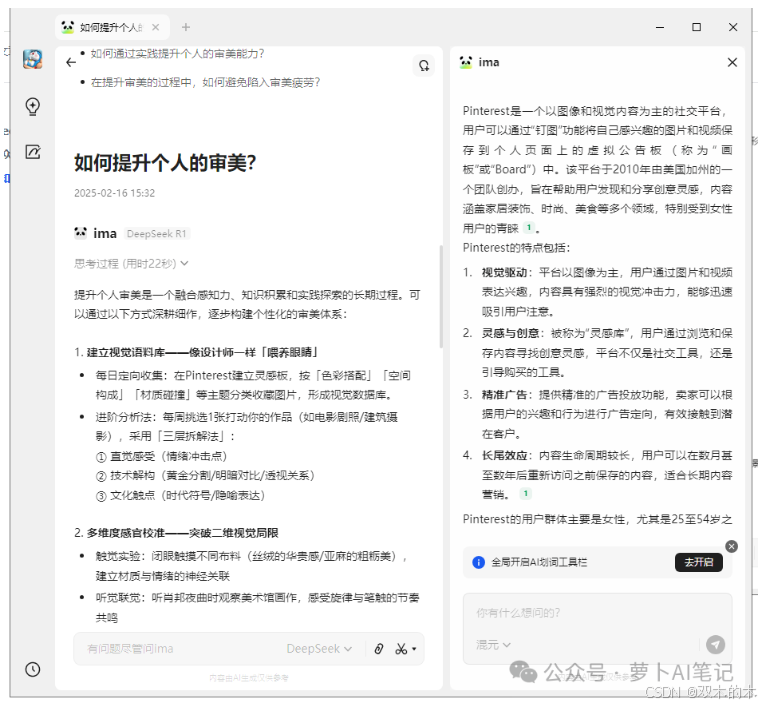Click the title 如何提升个人的审美?
This screenshot has width=764, height=706.
165,163
